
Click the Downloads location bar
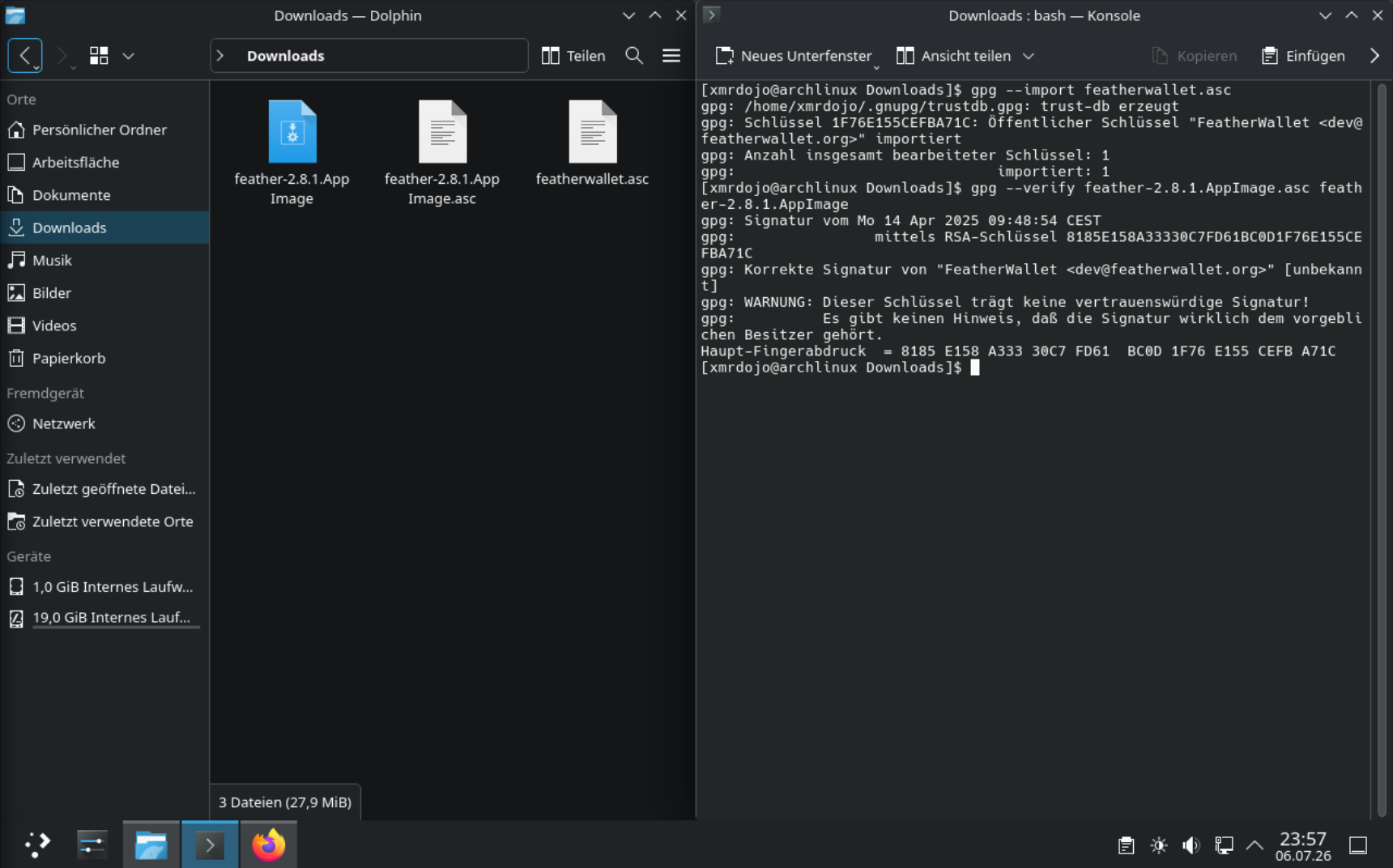[369, 56]
